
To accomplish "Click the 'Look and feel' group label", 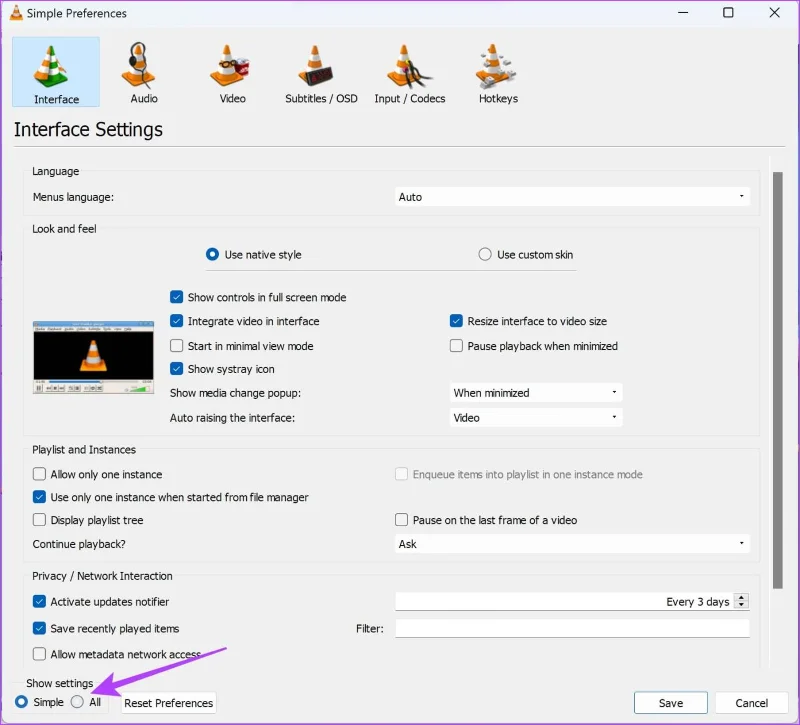I will click(64, 229).
